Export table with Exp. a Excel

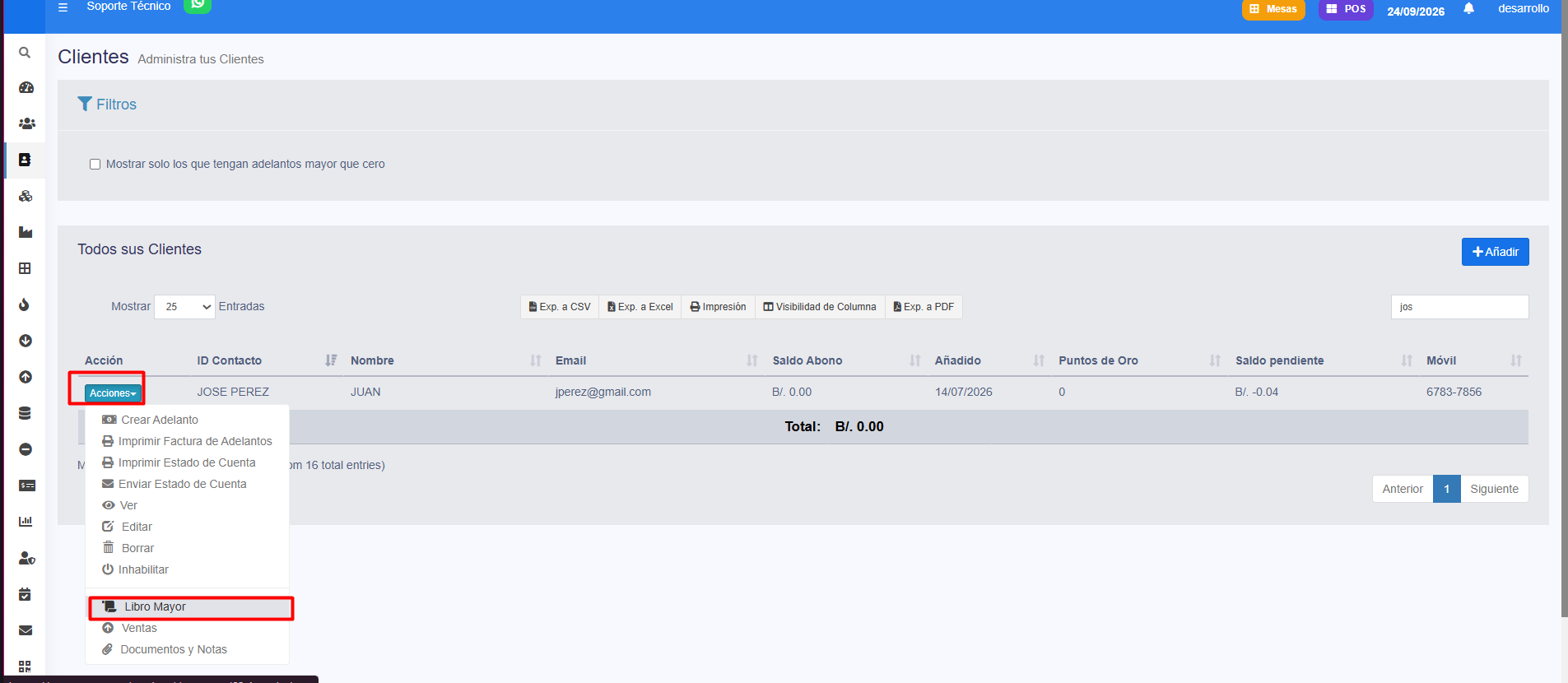tap(640, 307)
